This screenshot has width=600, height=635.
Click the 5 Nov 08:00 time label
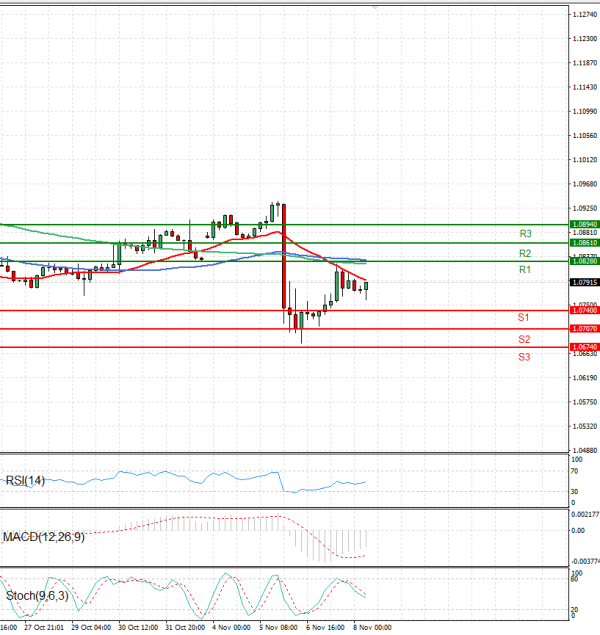click(279, 628)
